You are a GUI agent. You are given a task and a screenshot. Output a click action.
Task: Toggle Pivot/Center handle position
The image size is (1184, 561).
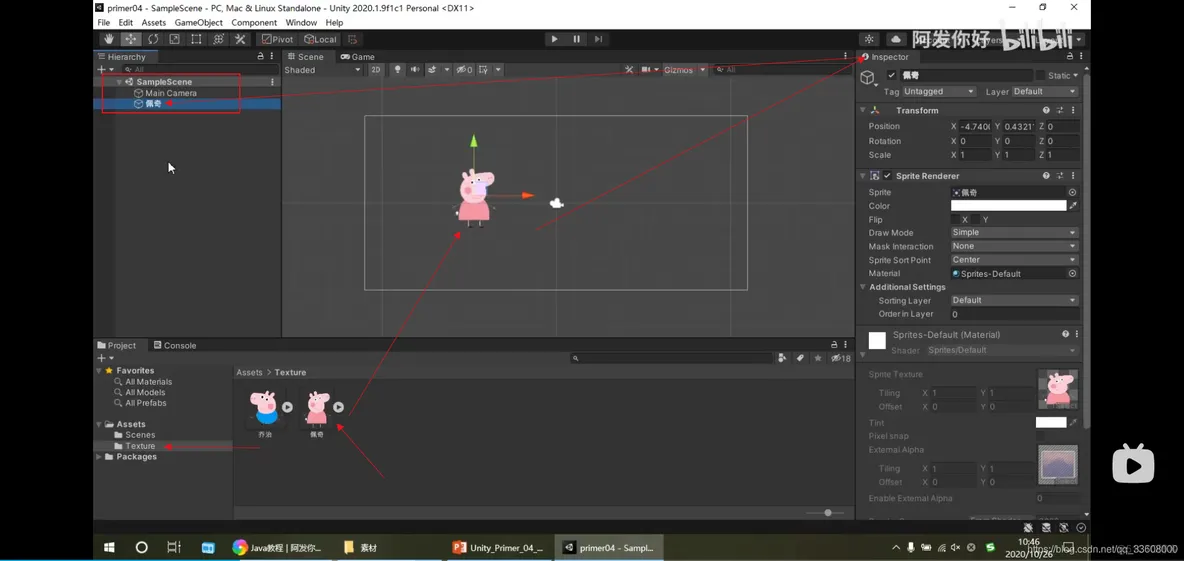coord(277,39)
